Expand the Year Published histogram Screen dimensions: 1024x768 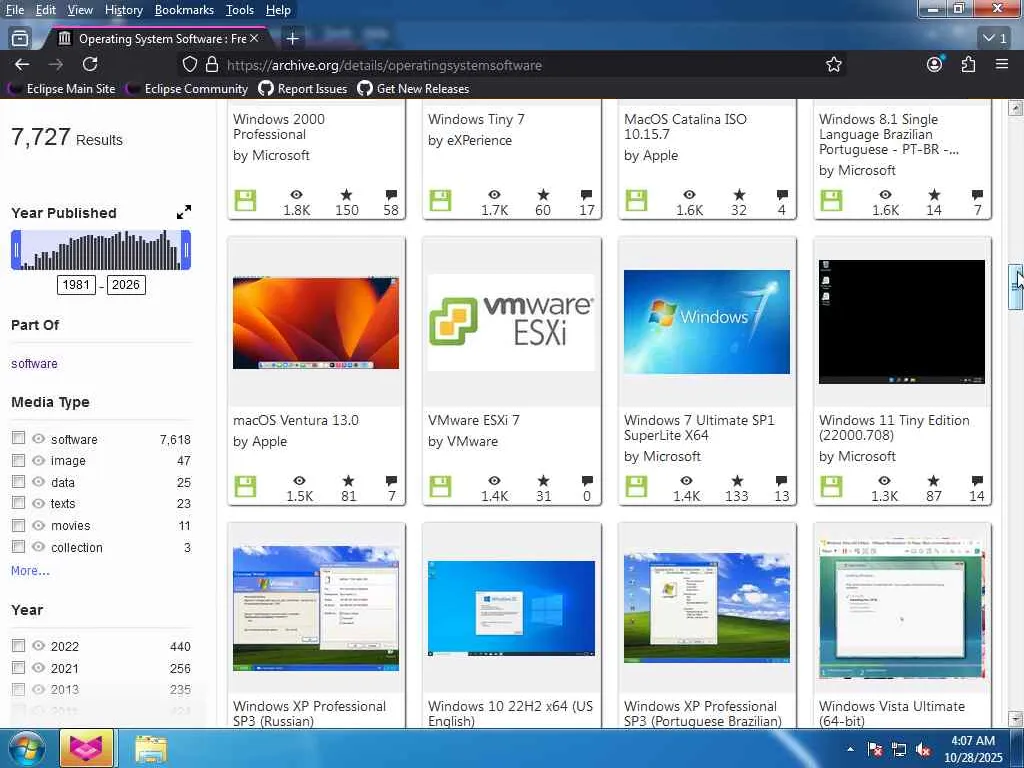184,212
